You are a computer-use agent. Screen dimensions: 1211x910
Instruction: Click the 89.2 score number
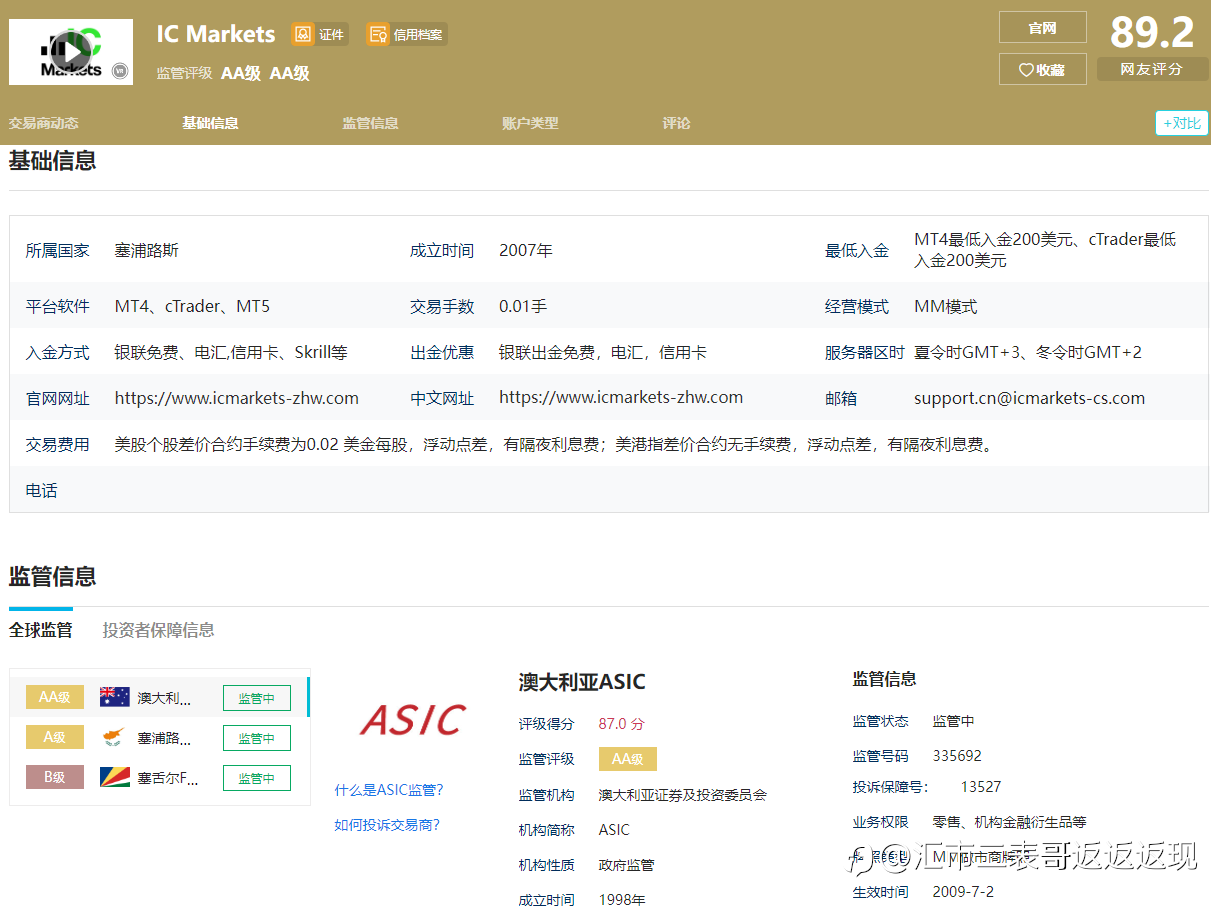[1152, 32]
